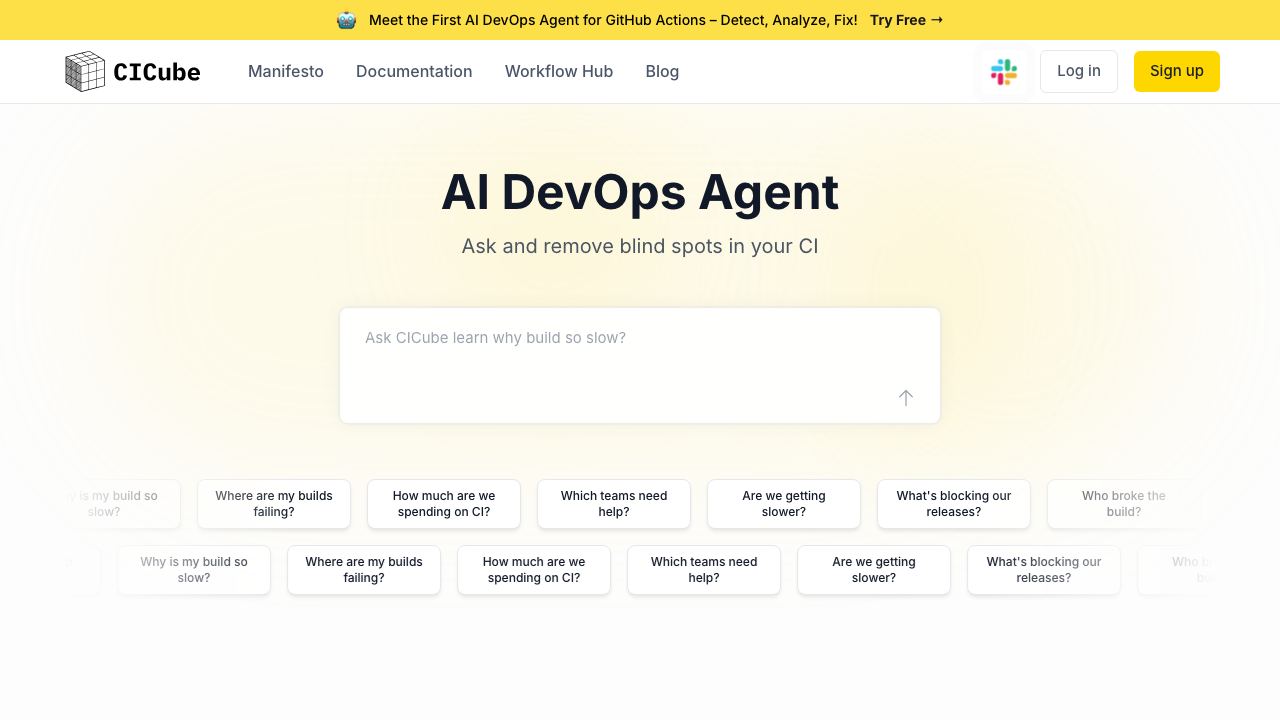The image size is (1280, 720).
Task: Choose top-row chip "Are we getting slower?"
Action: click(x=784, y=504)
